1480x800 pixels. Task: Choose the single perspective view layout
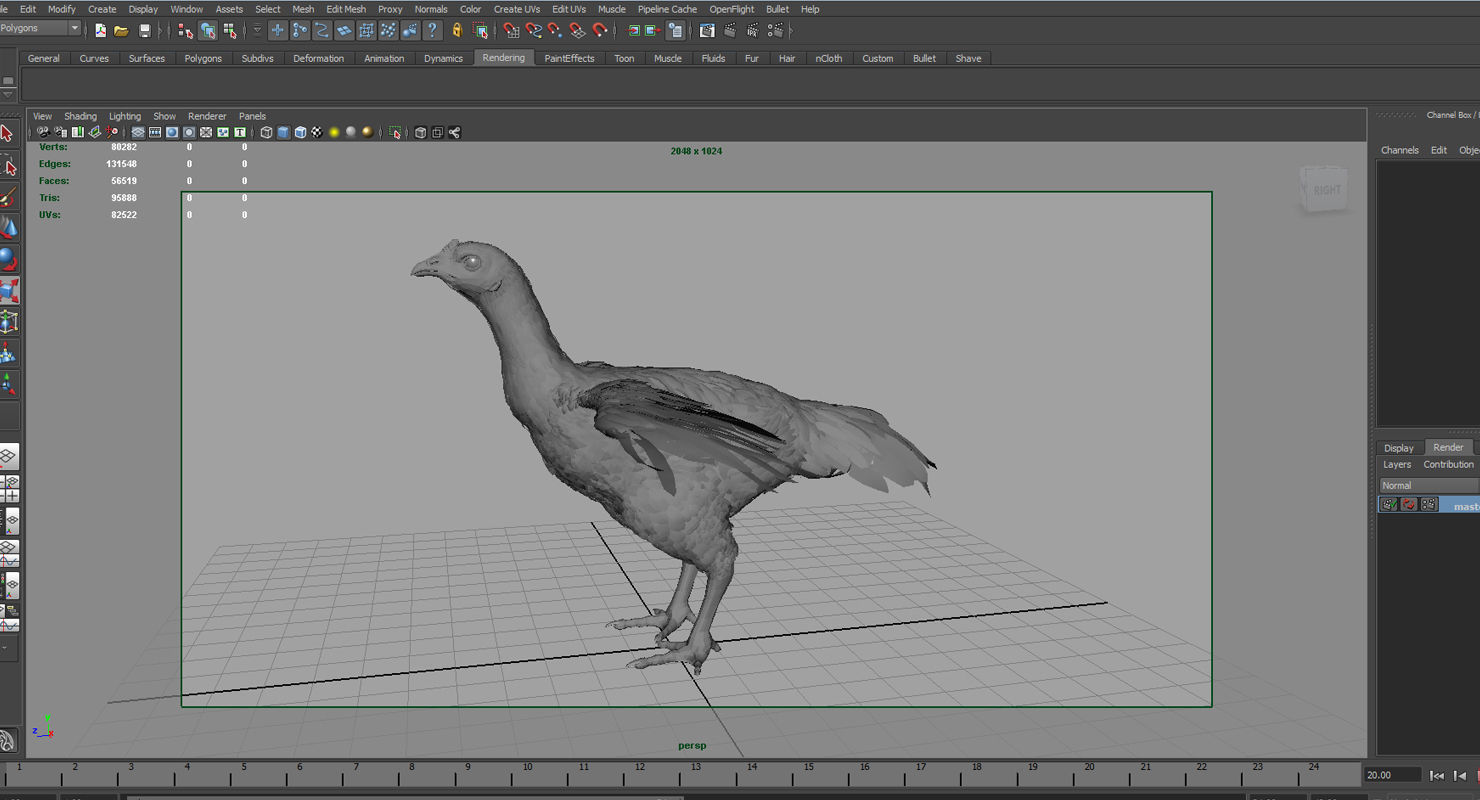(8, 457)
